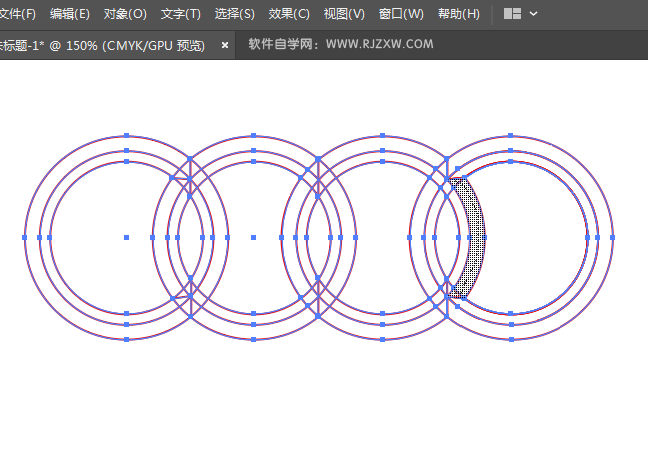Expand the arrange documents dropdown arrow
The image size is (648, 461).
point(534,14)
